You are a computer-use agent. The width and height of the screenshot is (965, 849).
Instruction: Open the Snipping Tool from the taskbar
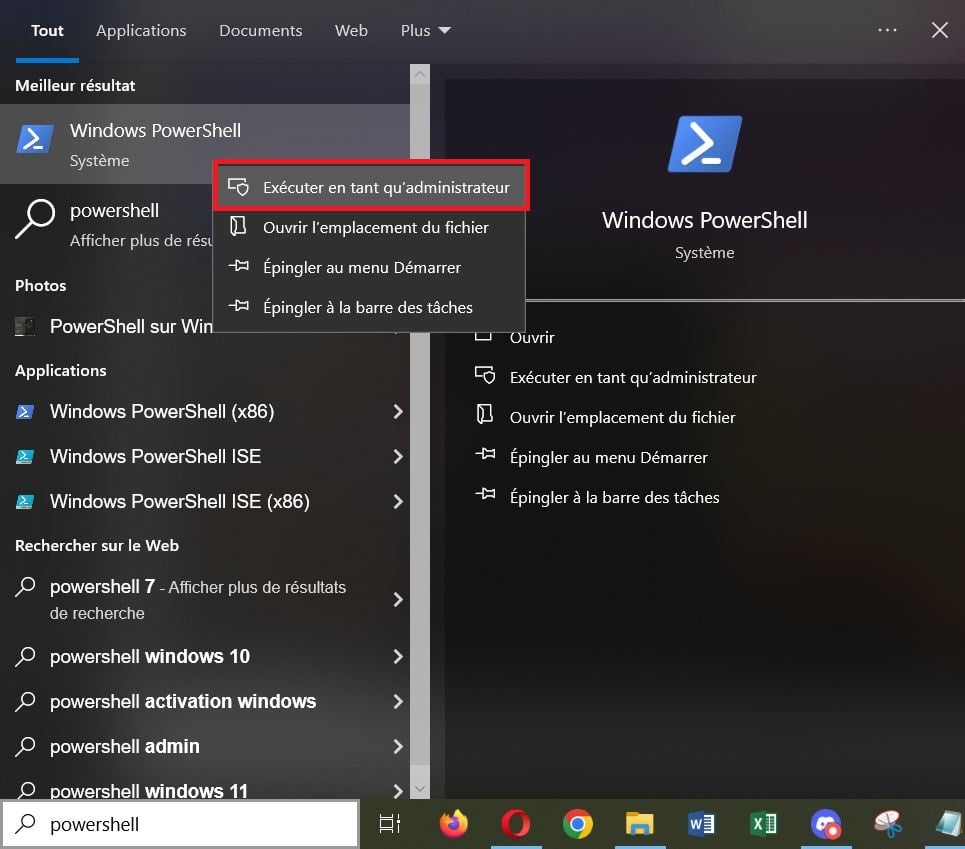click(887, 823)
